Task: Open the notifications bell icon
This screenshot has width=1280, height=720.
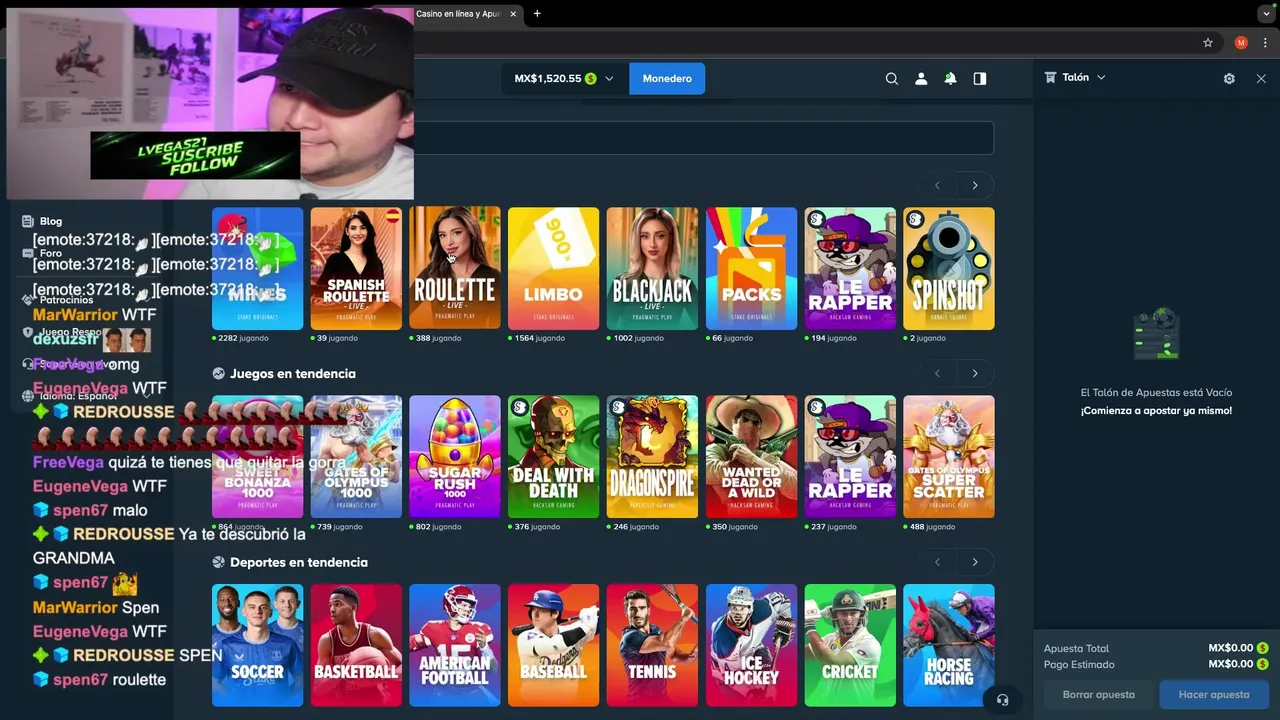Action: coord(950,79)
